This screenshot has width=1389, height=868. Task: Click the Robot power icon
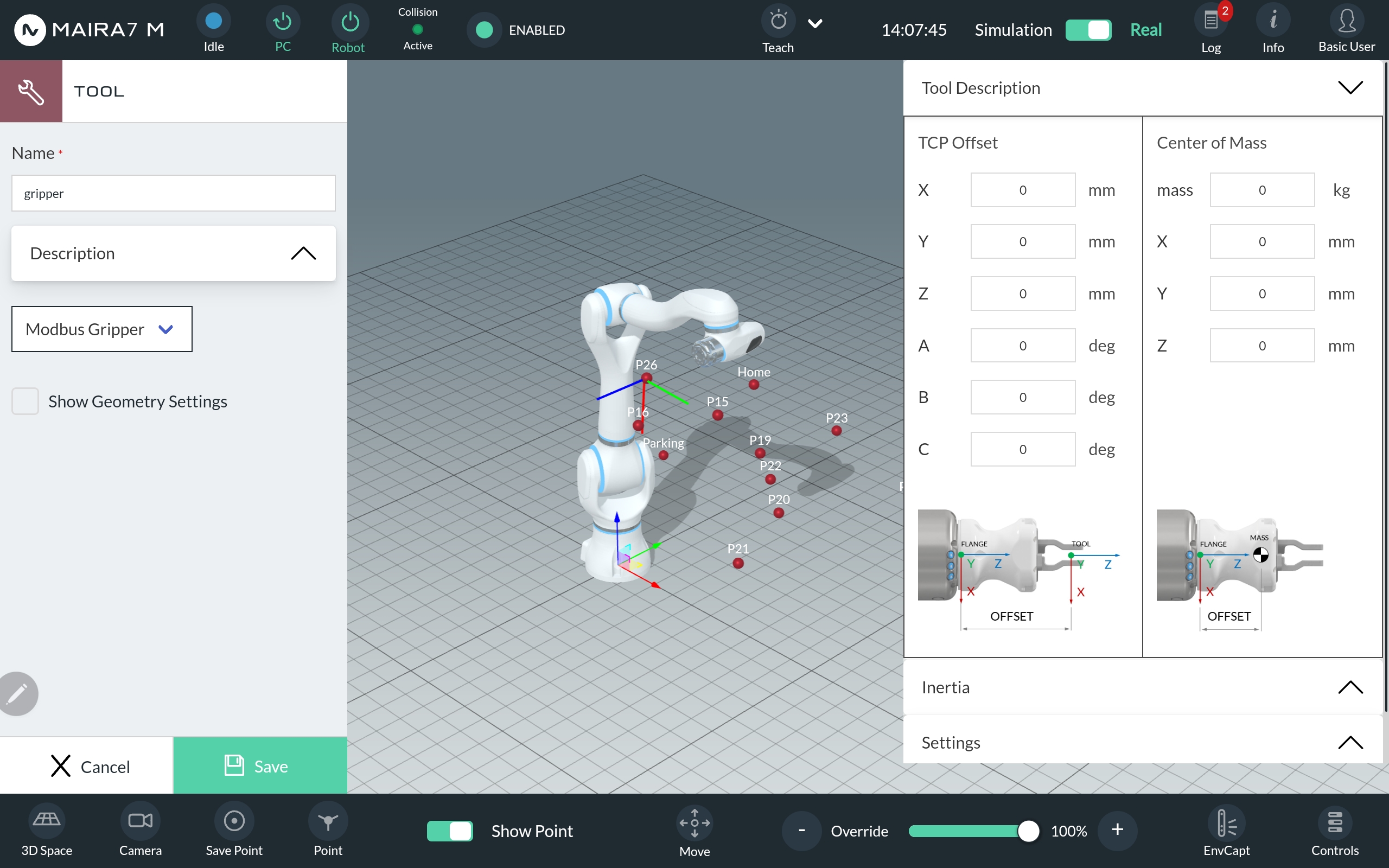pos(349,22)
